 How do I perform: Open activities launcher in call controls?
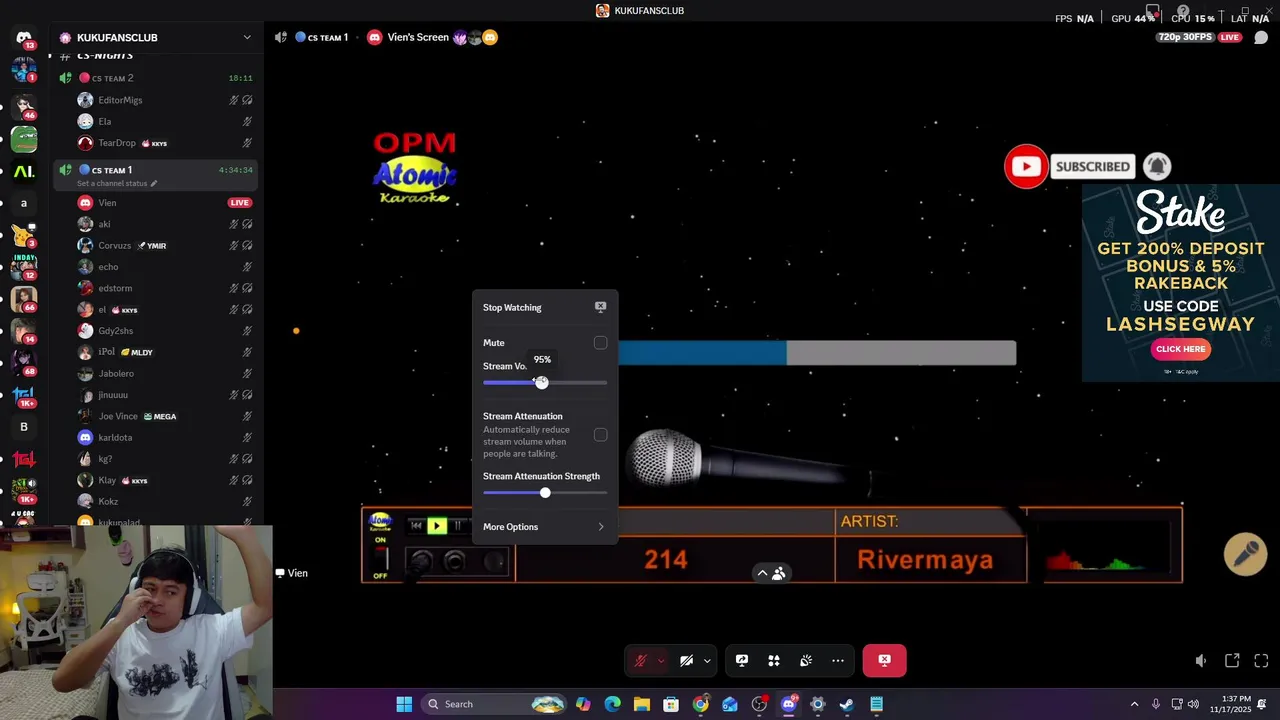(774, 660)
